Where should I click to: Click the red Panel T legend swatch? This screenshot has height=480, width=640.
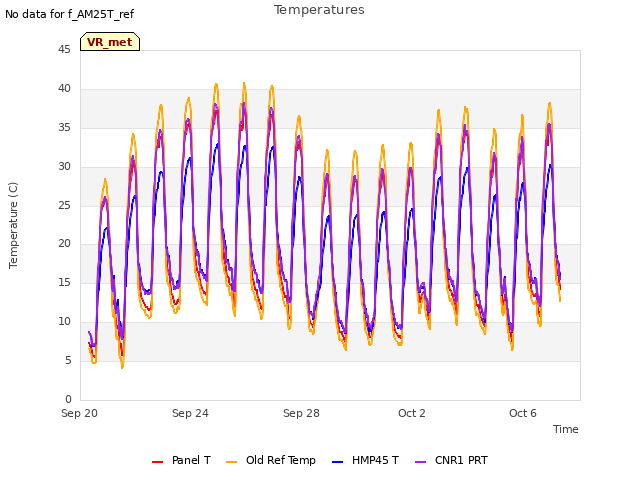157,462
